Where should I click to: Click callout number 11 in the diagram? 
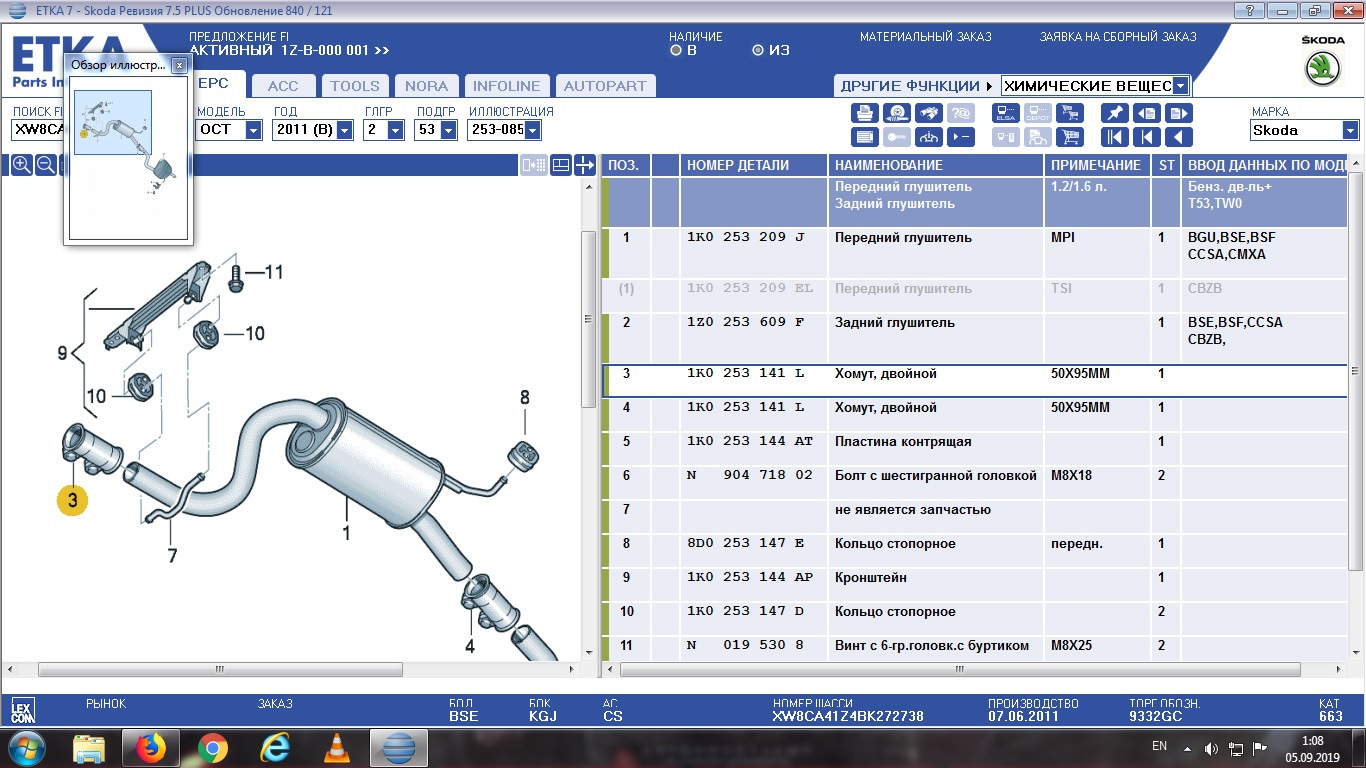click(274, 272)
